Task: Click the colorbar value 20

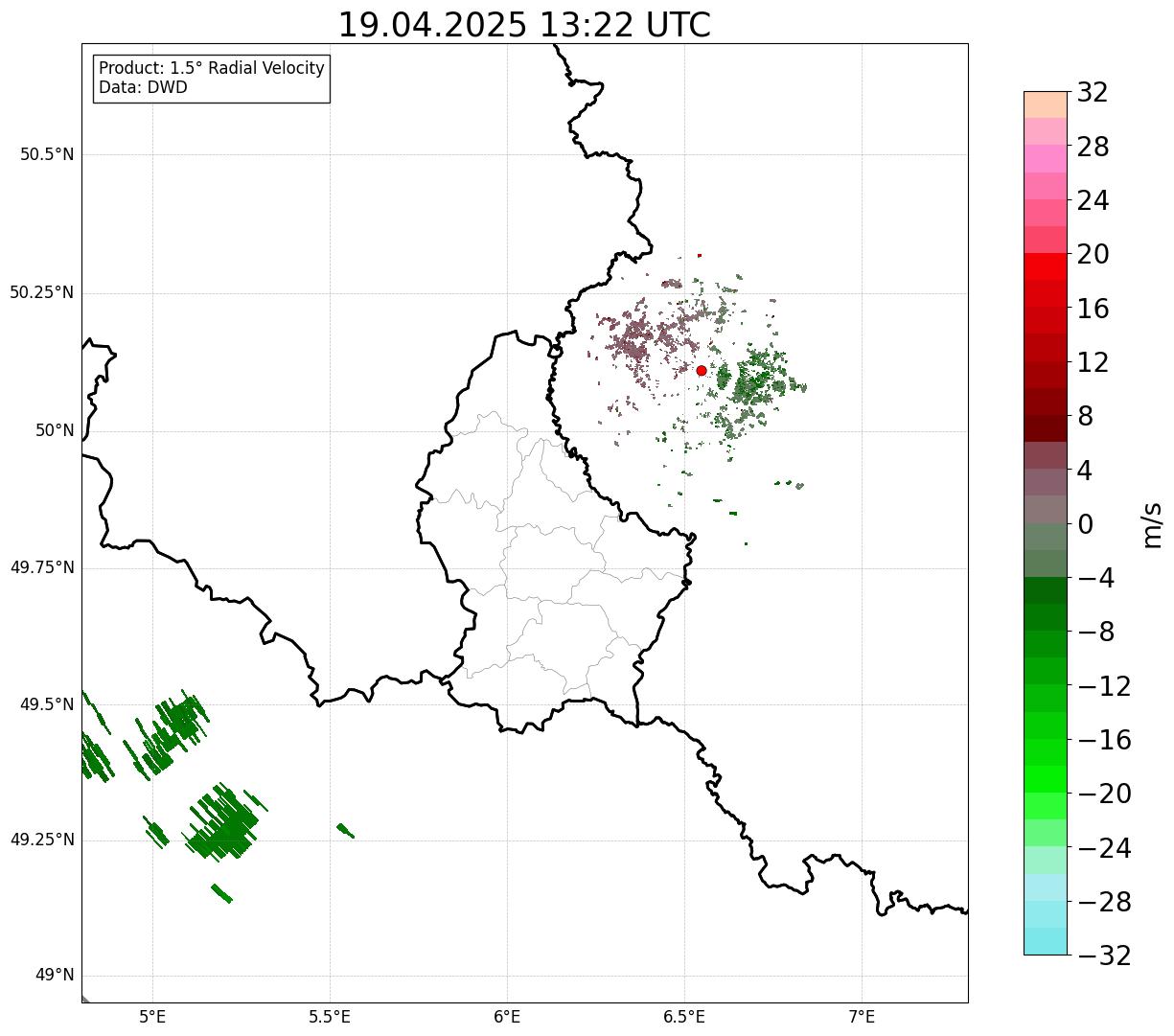Action: click(1093, 255)
